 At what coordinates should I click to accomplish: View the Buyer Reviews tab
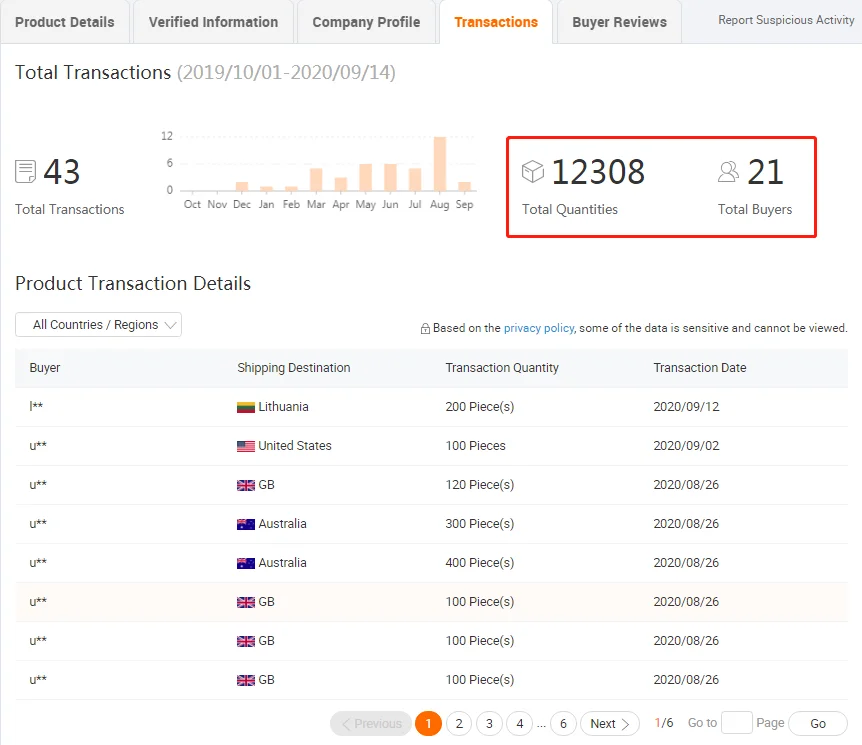click(619, 22)
